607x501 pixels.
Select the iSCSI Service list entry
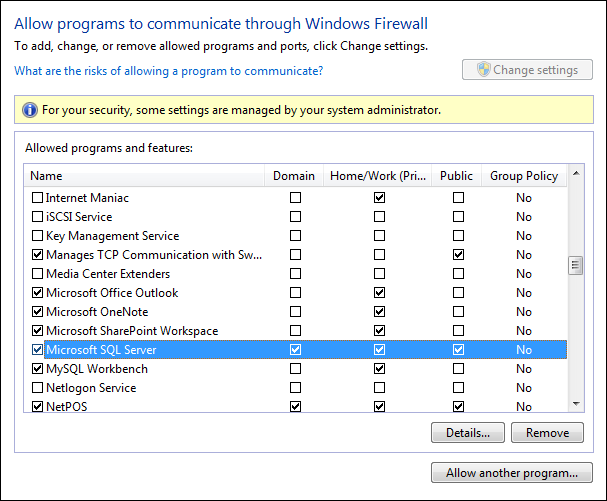79,217
